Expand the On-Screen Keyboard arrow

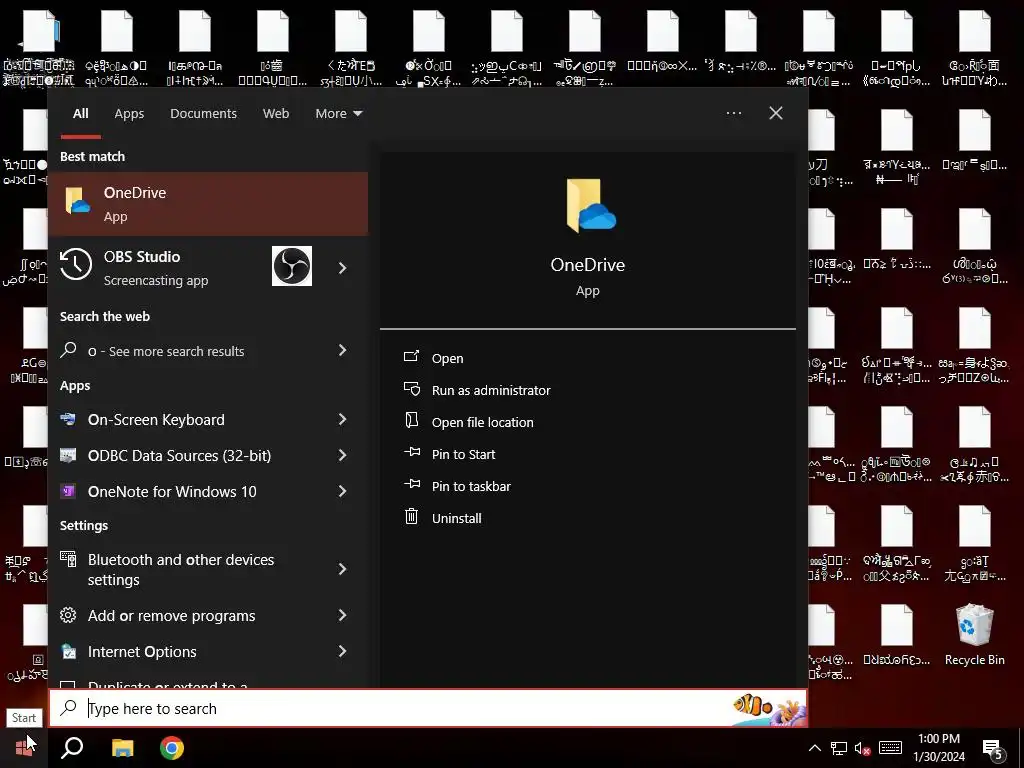(342, 419)
